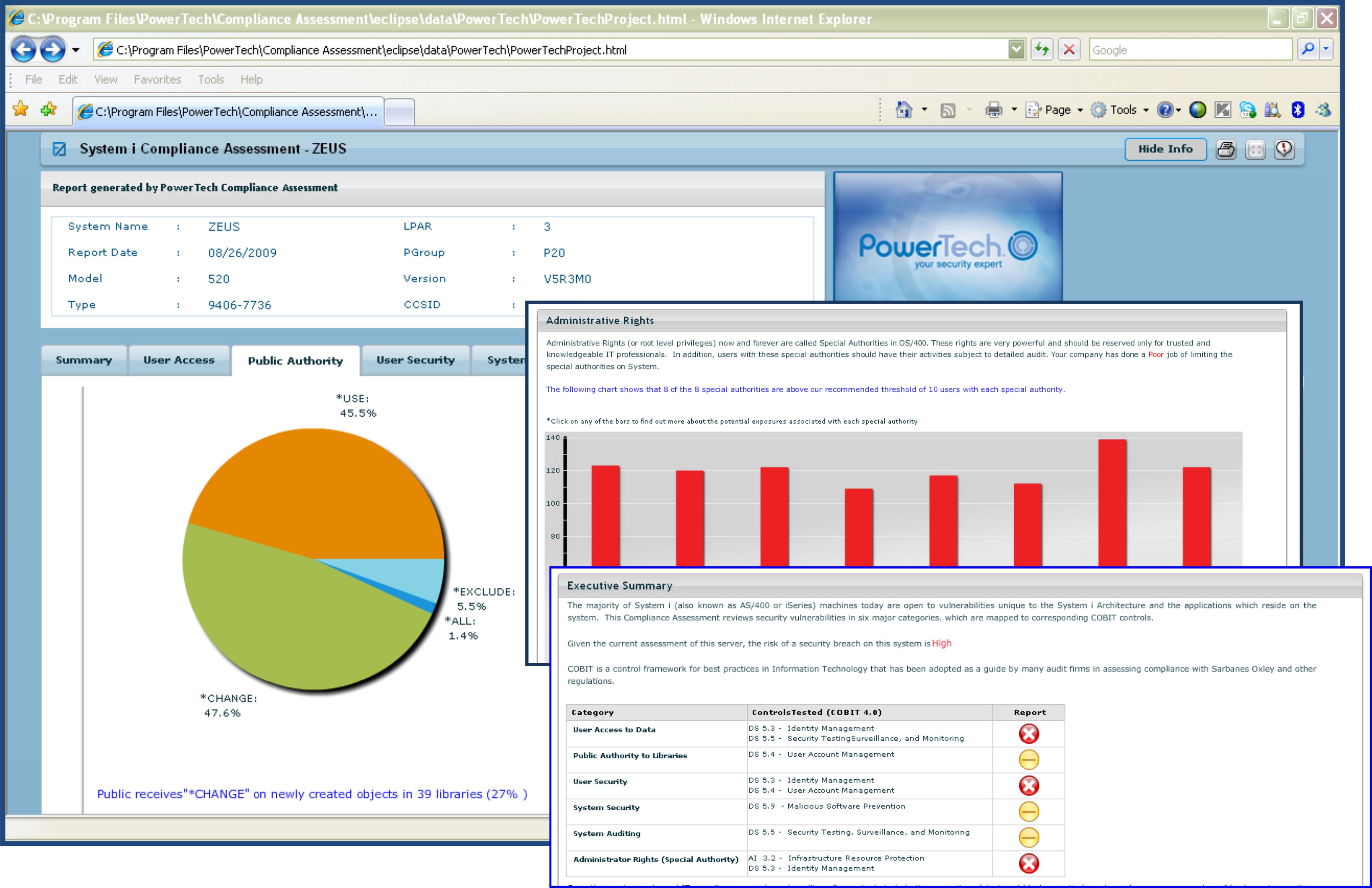Click the browser Print icon in command bar

[x=994, y=109]
